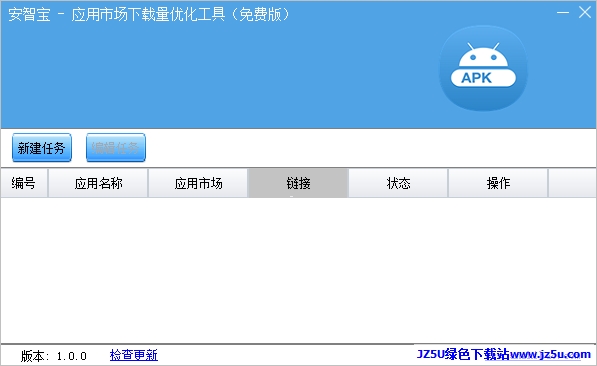The height and width of the screenshot is (366, 597).
Task: Click the 版本: 1.0.0 status text
Action: point(54,356)
